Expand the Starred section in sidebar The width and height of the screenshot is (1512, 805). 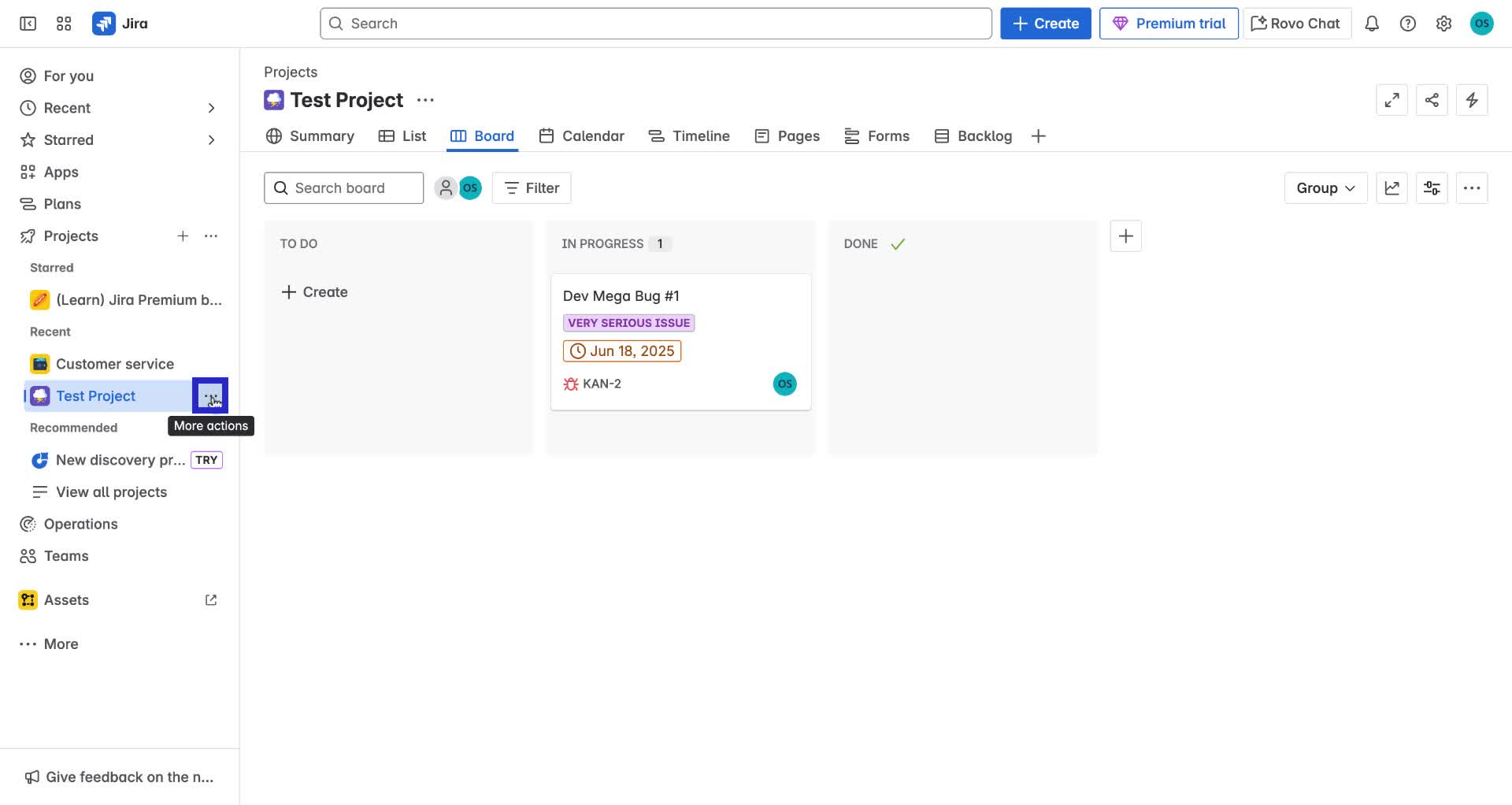pos(211,139)
